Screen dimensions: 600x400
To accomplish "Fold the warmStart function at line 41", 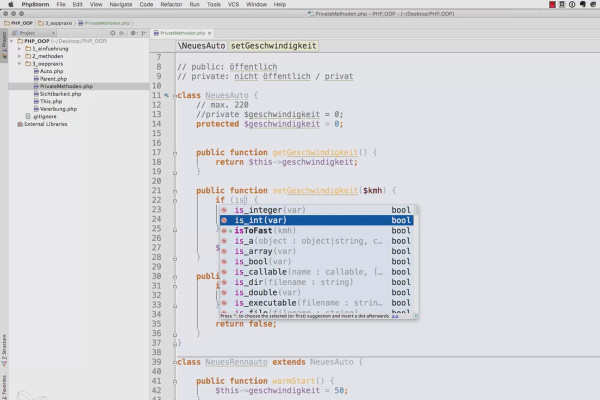I will 175,382.
